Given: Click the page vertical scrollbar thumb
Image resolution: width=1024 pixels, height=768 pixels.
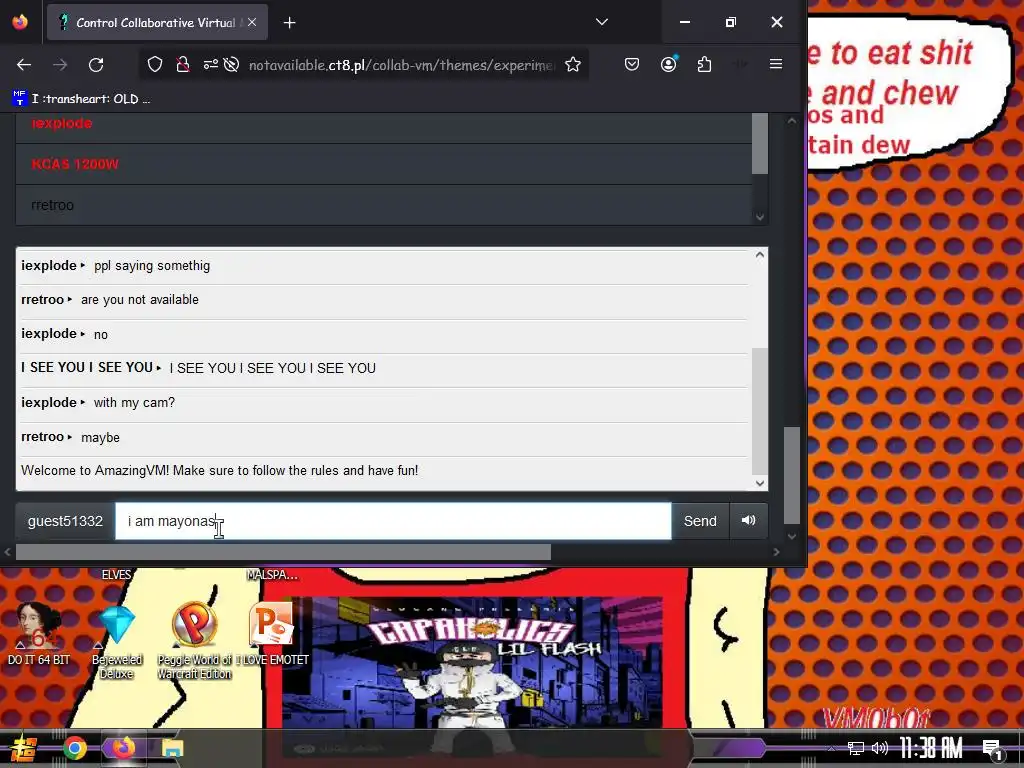Looking at the screenshot, I should 792,475.
